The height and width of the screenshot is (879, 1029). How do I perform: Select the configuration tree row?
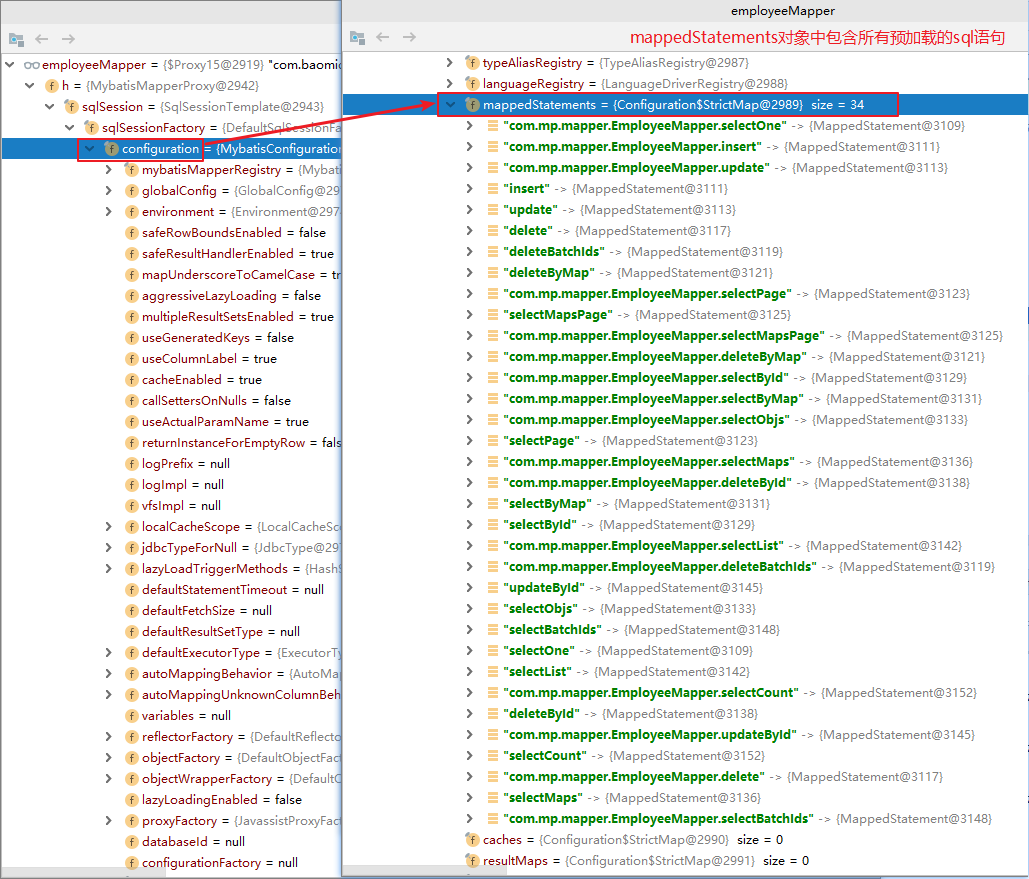click(x=171, y=149)
